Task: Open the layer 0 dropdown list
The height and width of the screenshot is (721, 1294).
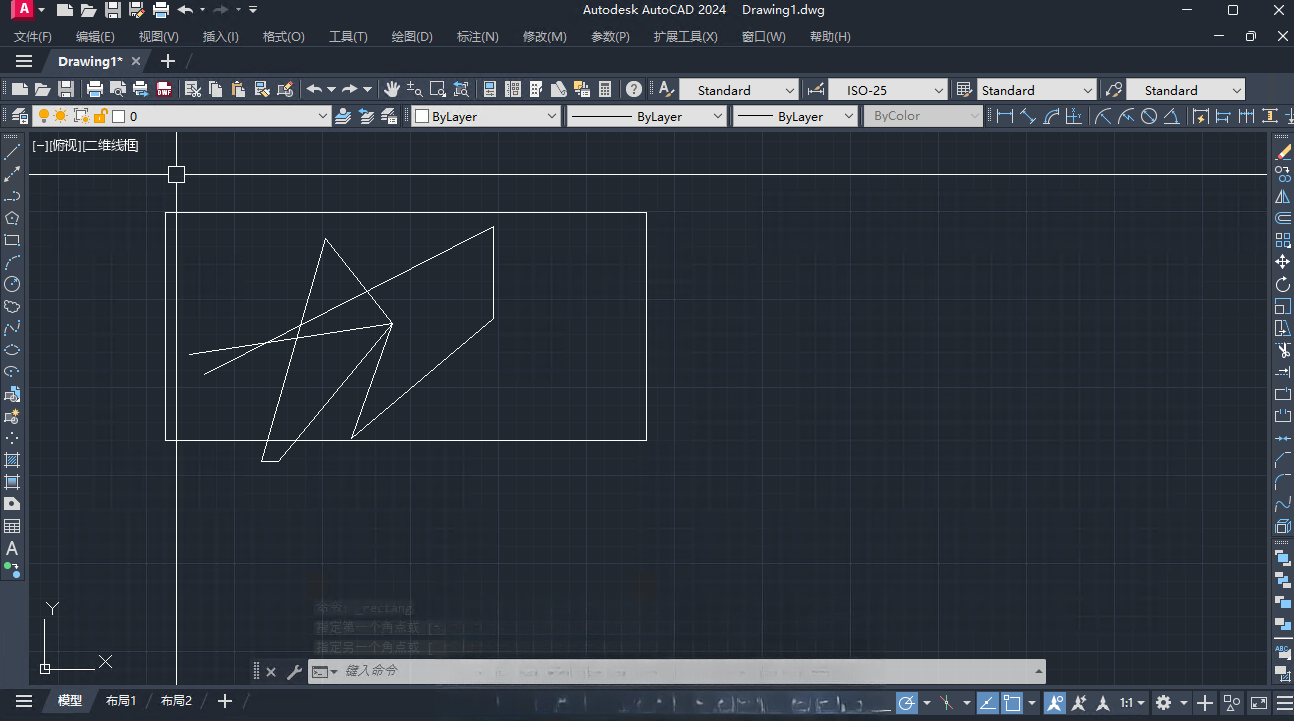Action: click(322, 116)
